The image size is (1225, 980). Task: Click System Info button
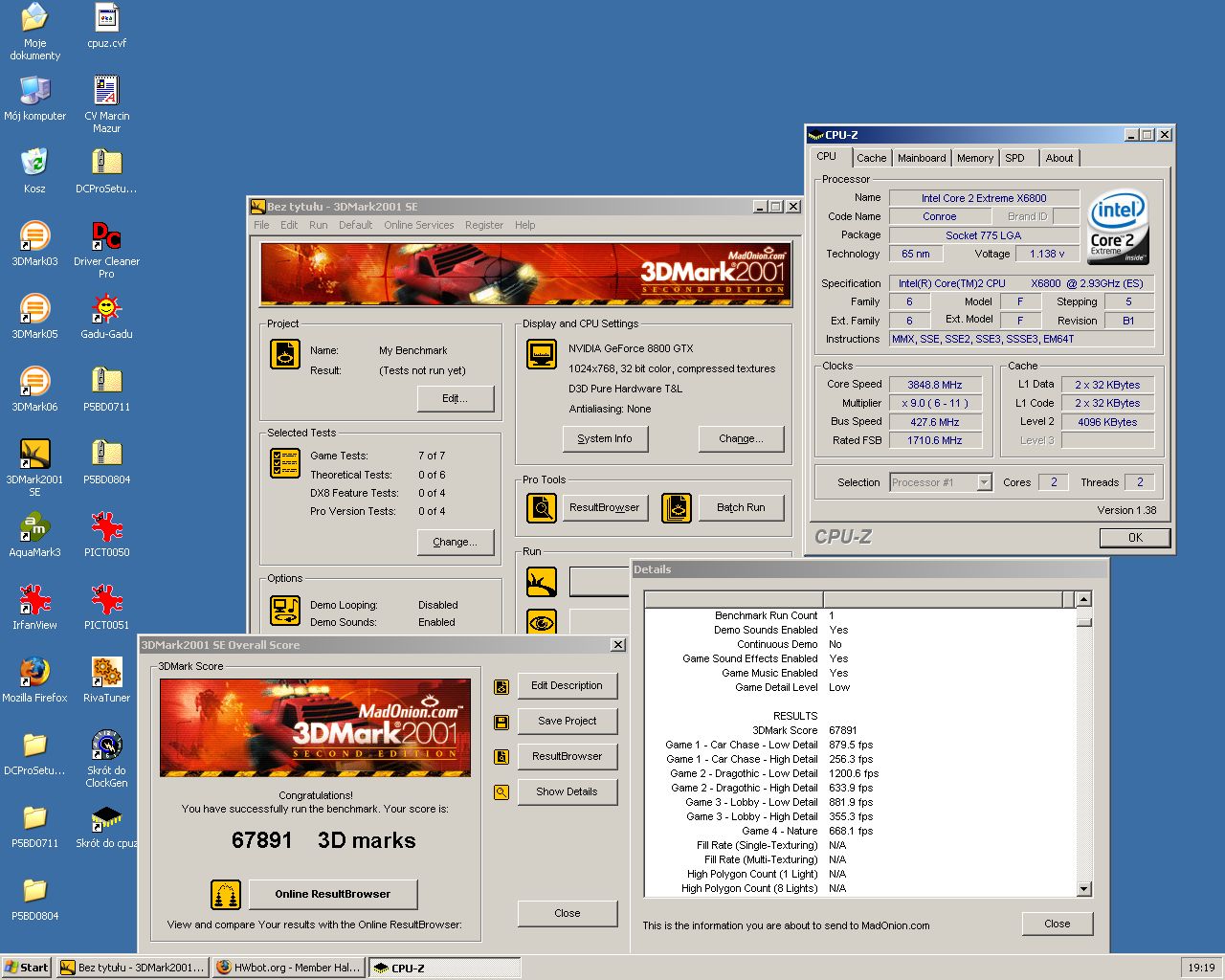(x=605, y=438)
